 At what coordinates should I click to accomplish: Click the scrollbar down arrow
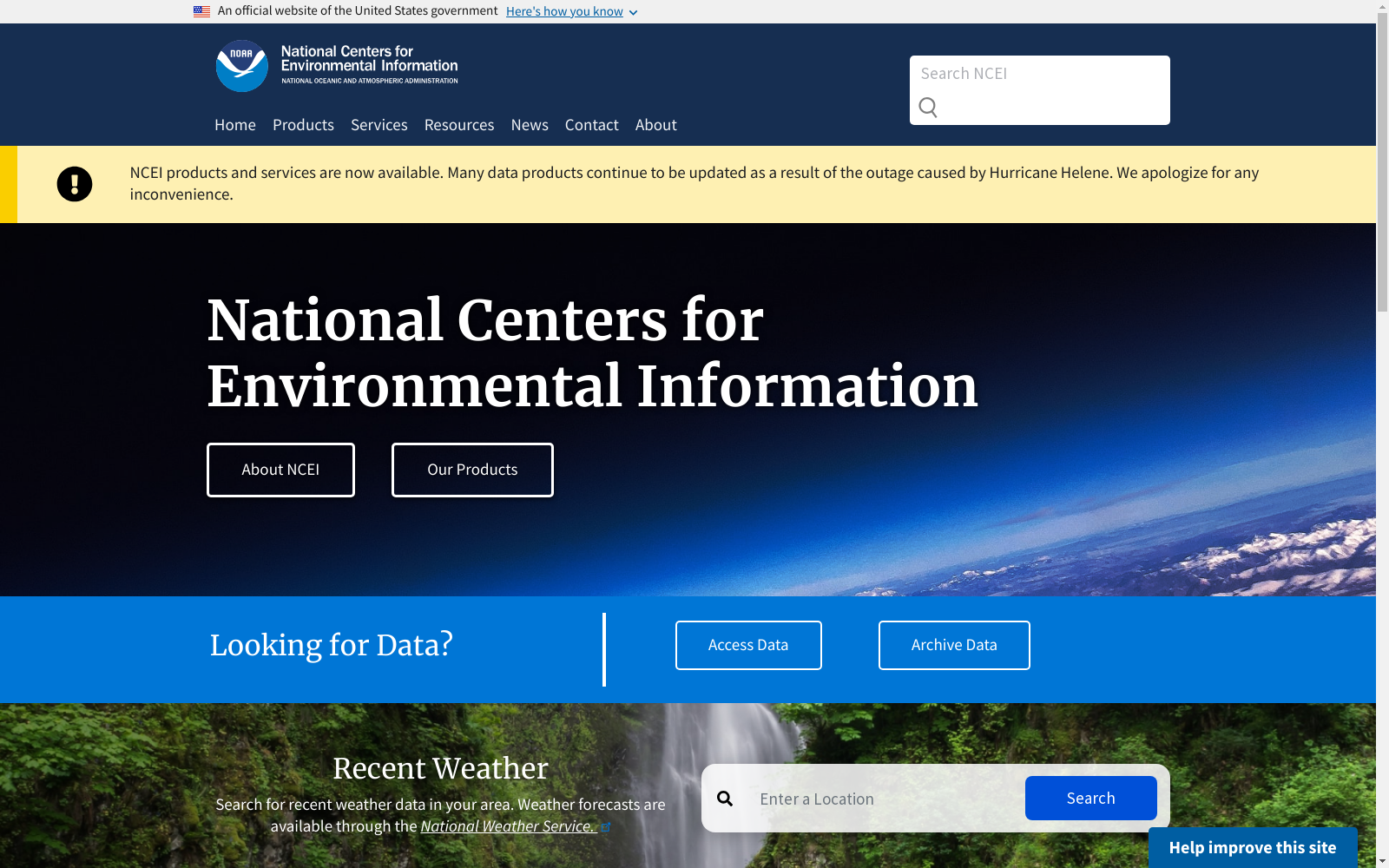click(1382, 861)
